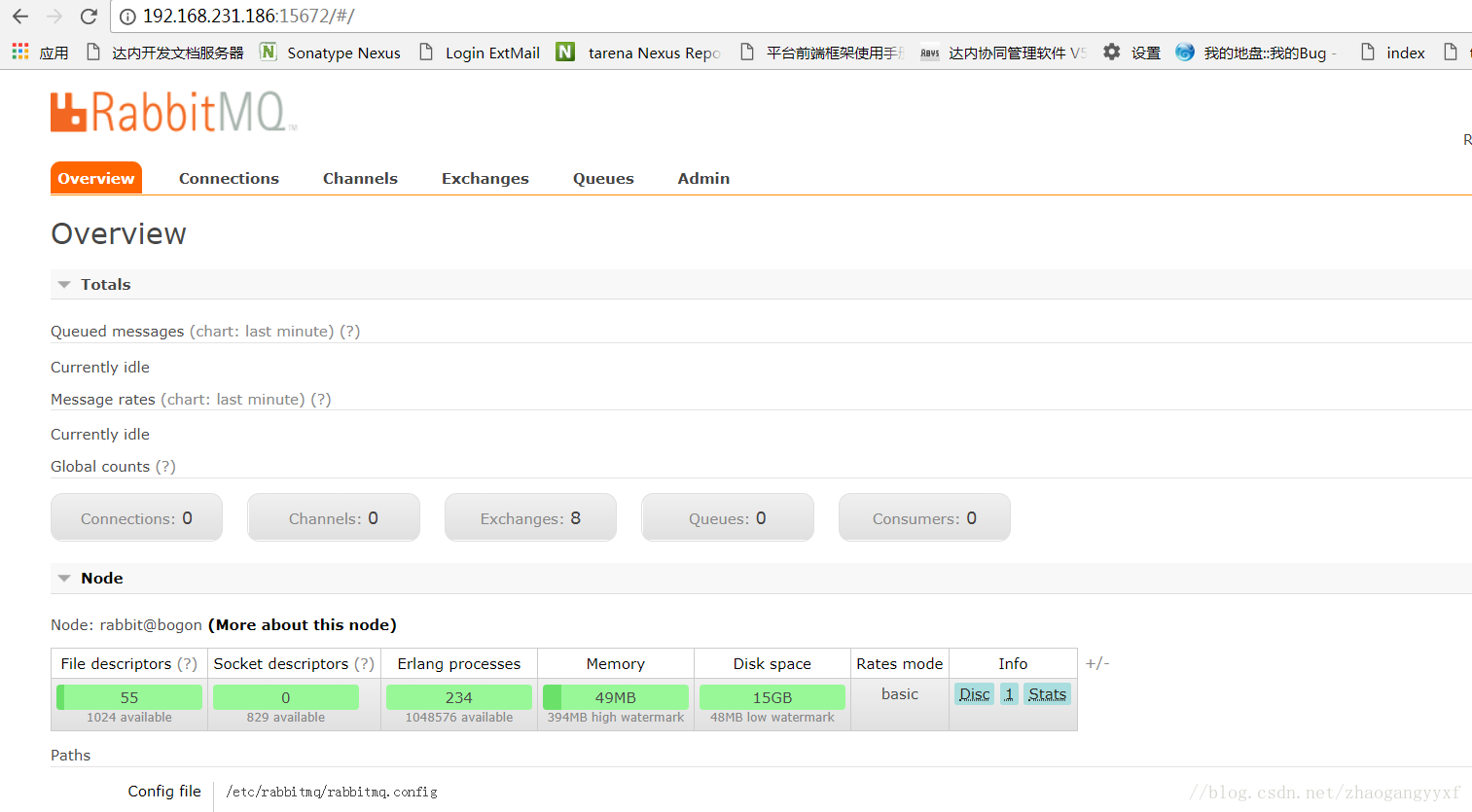
Task: Collapse the Totals section triangle
Action: (64, 285)
